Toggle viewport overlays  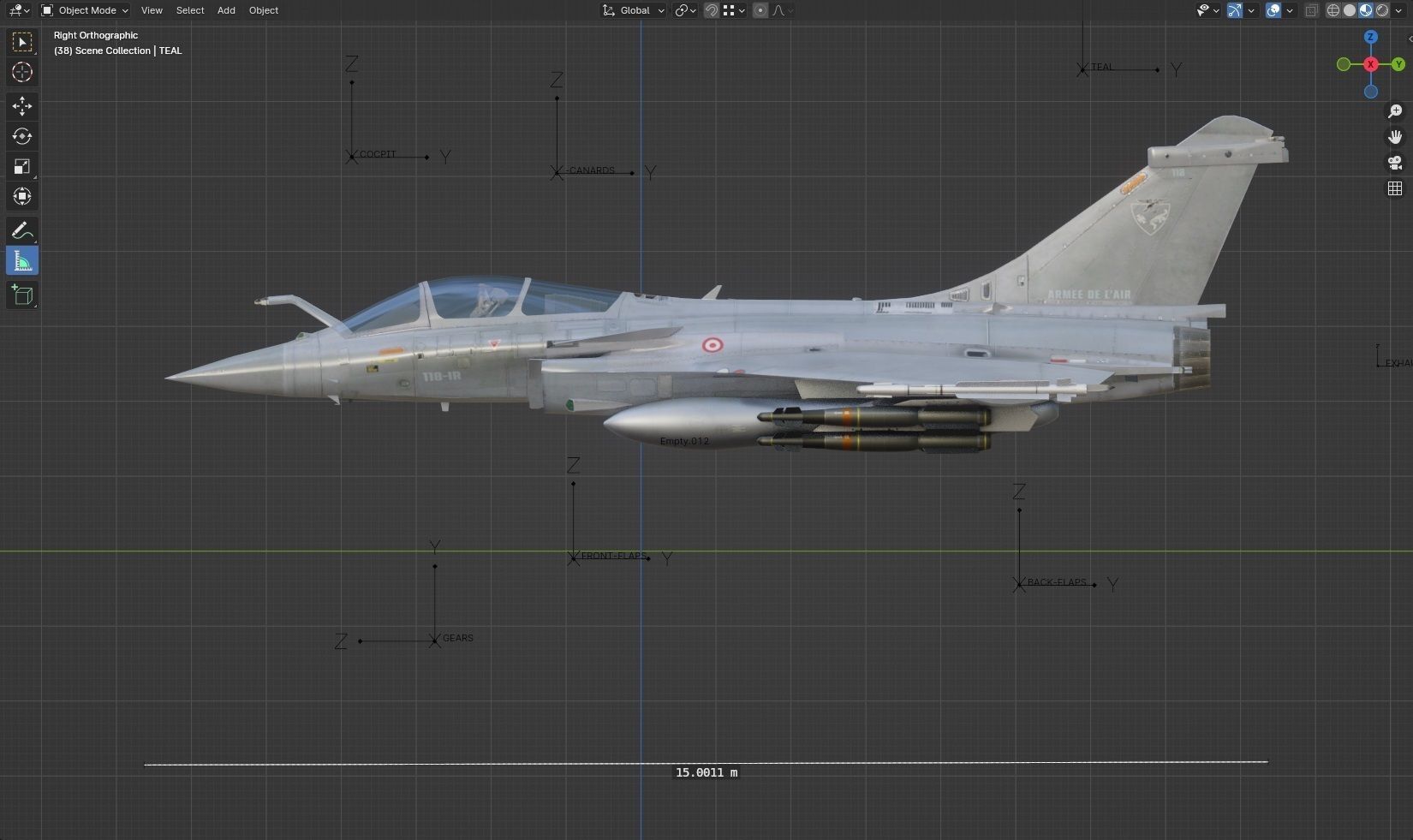[x=1273, y=10]
